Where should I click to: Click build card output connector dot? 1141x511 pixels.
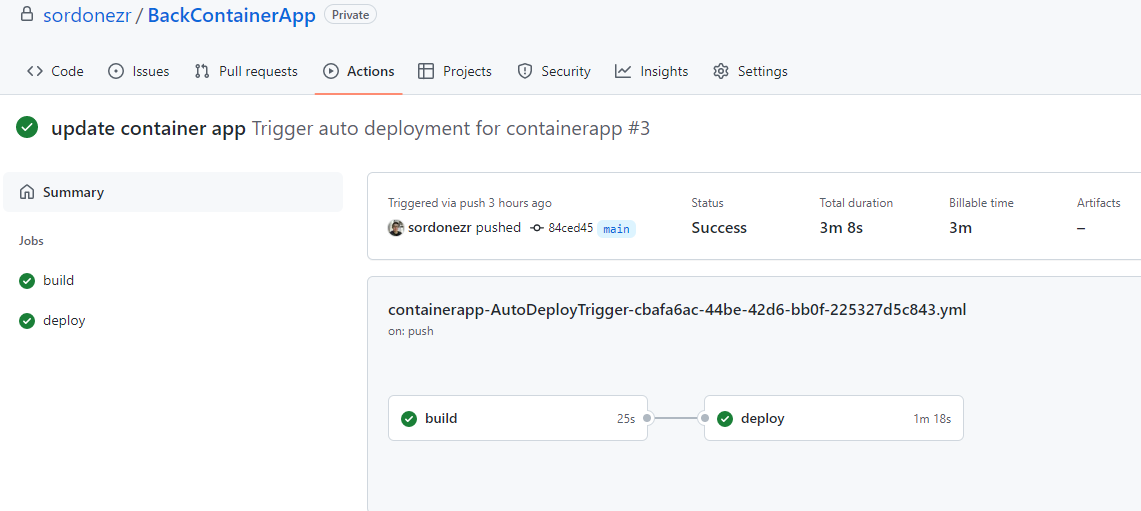pyautogui.click(x=648, y=418)
